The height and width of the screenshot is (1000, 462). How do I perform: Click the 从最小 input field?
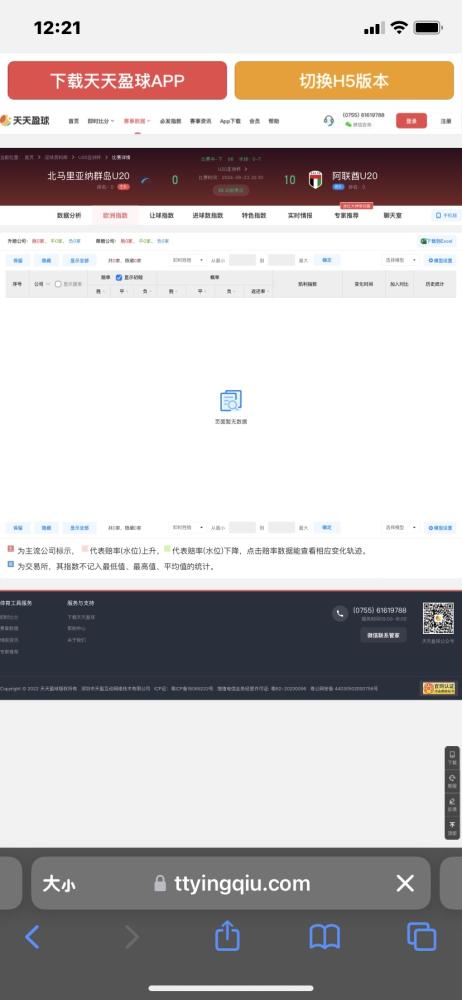tap(242, 260)
